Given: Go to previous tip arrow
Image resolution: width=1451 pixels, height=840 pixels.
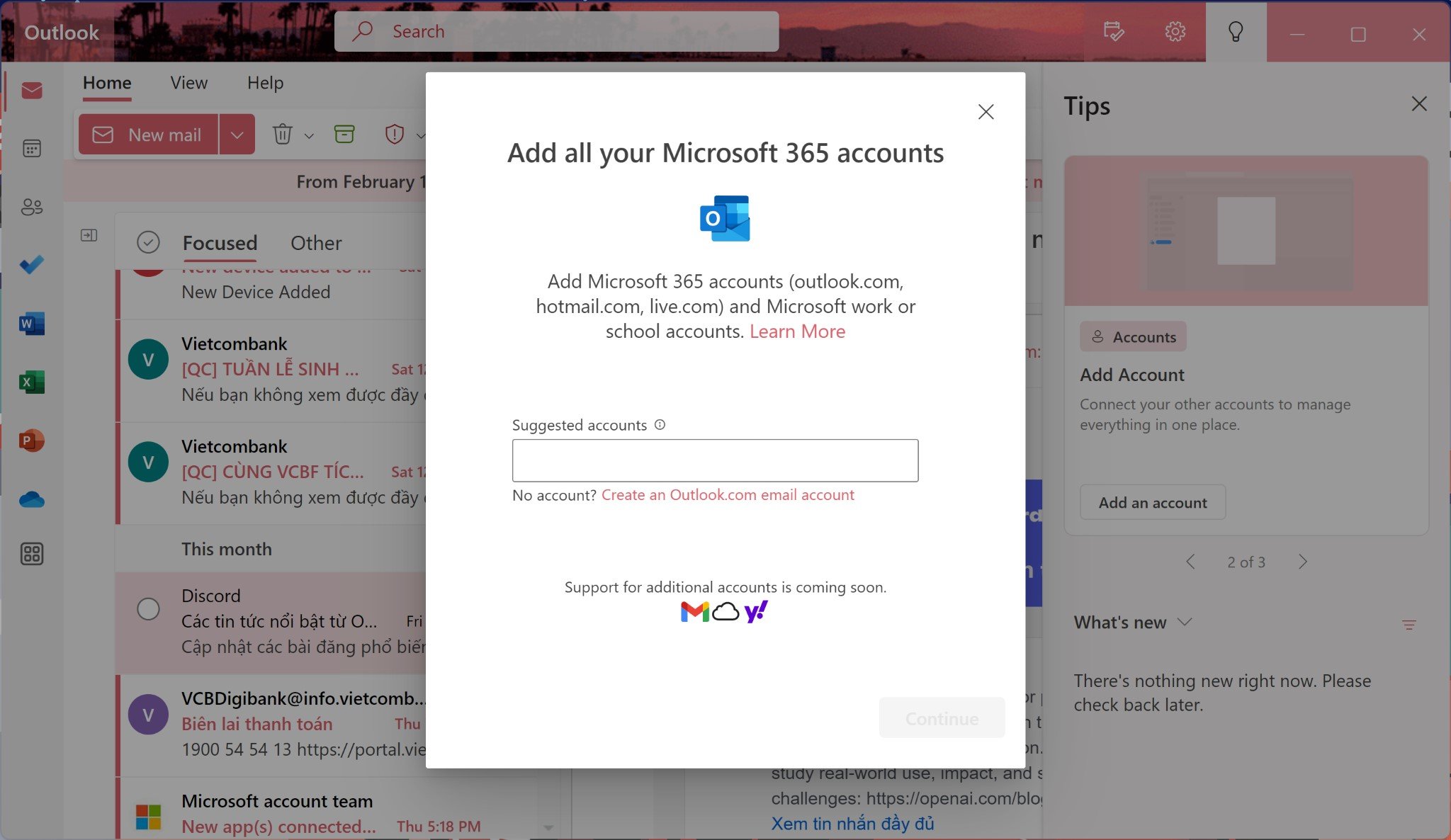Looking at the screenshot, I should [1190, 562].
